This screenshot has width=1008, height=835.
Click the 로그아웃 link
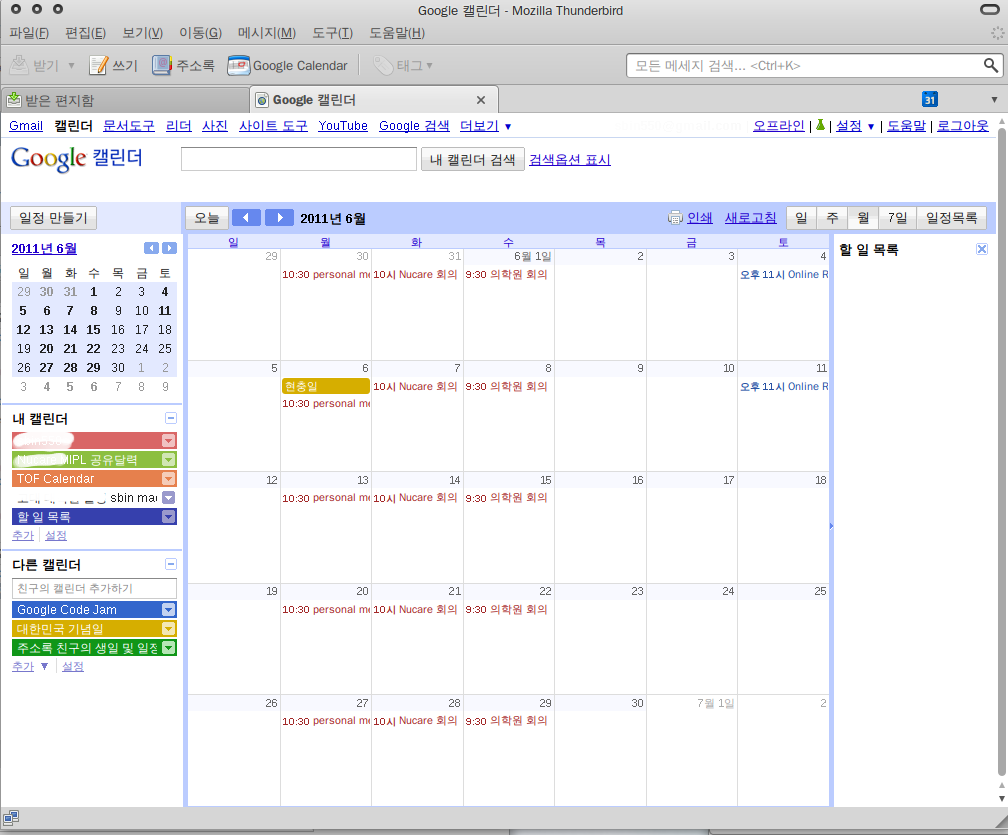[x=962, y=126]
